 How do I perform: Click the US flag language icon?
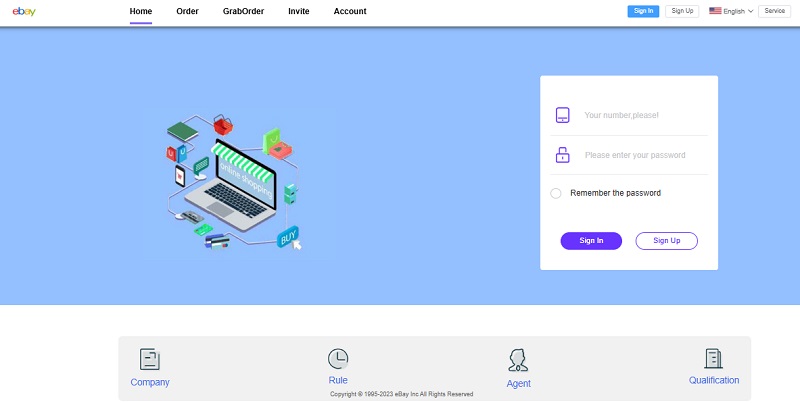(x=715, y=11)
